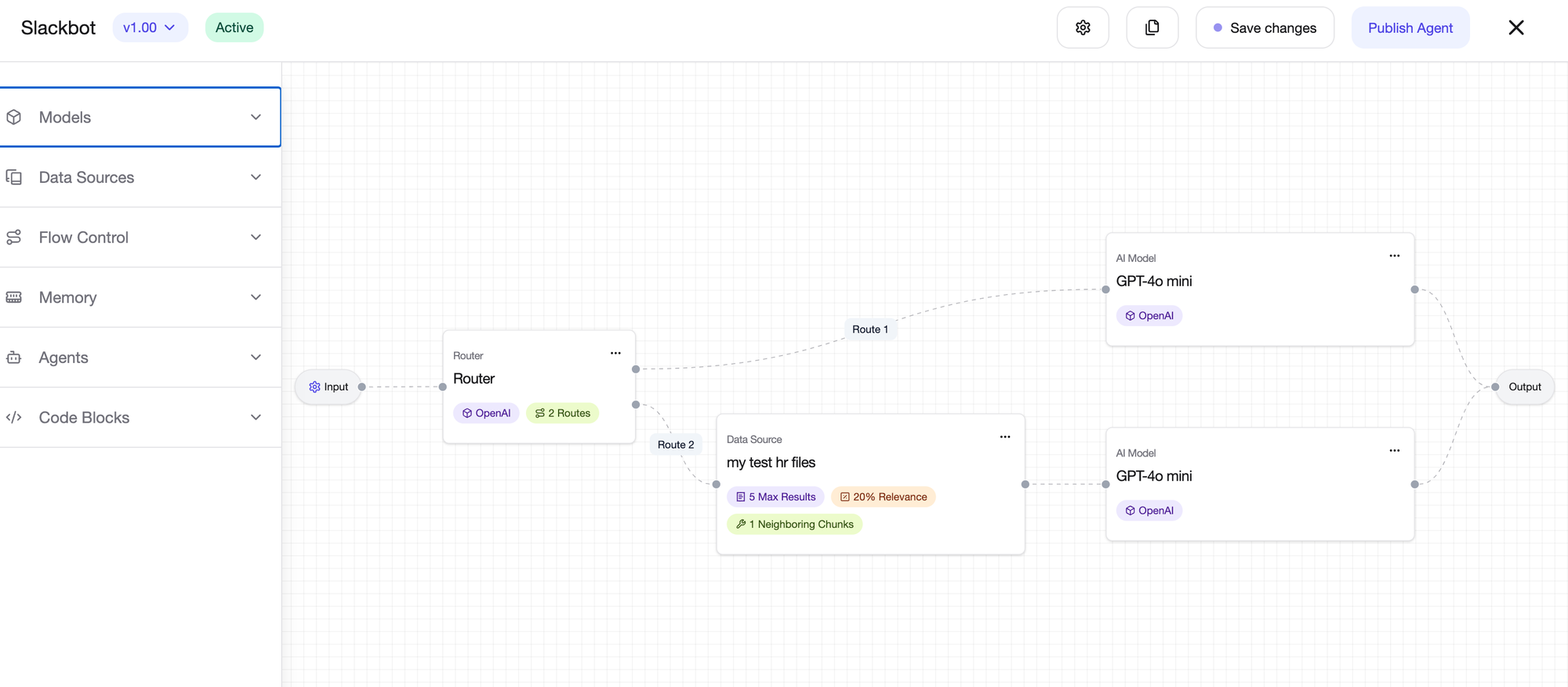Open the agent settings gear icon
The width and height of the screenshot is (1568, 687).
1083,27
